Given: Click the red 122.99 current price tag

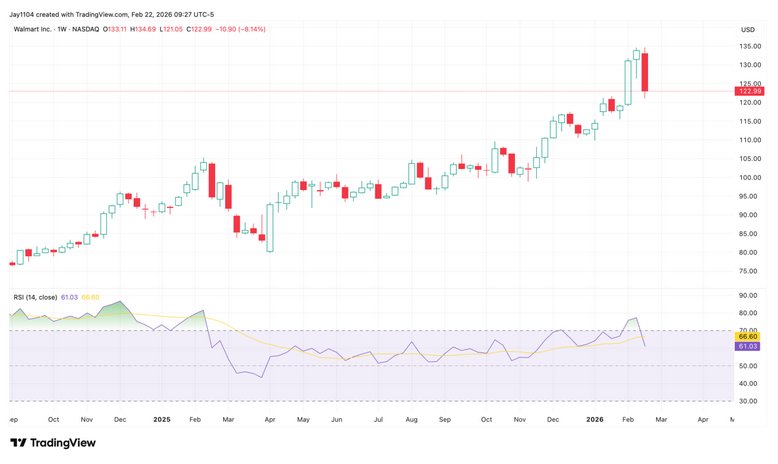Looking at the screenshot, I should [750, 91].
